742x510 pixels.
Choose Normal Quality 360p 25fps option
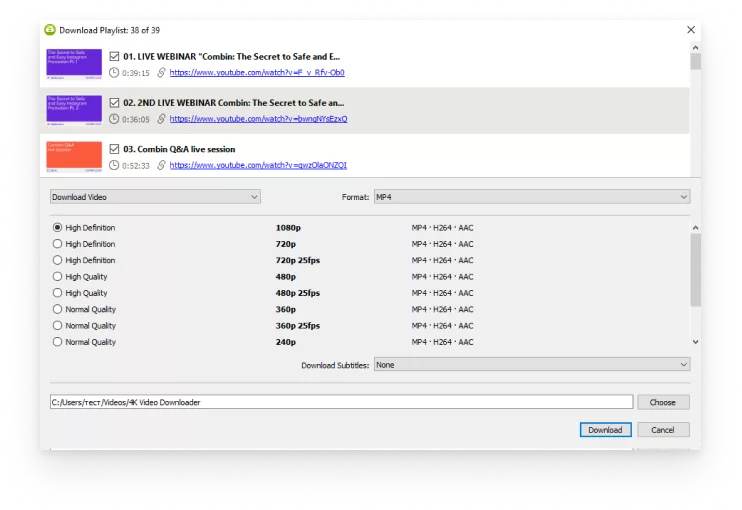(x=57, y=325)
